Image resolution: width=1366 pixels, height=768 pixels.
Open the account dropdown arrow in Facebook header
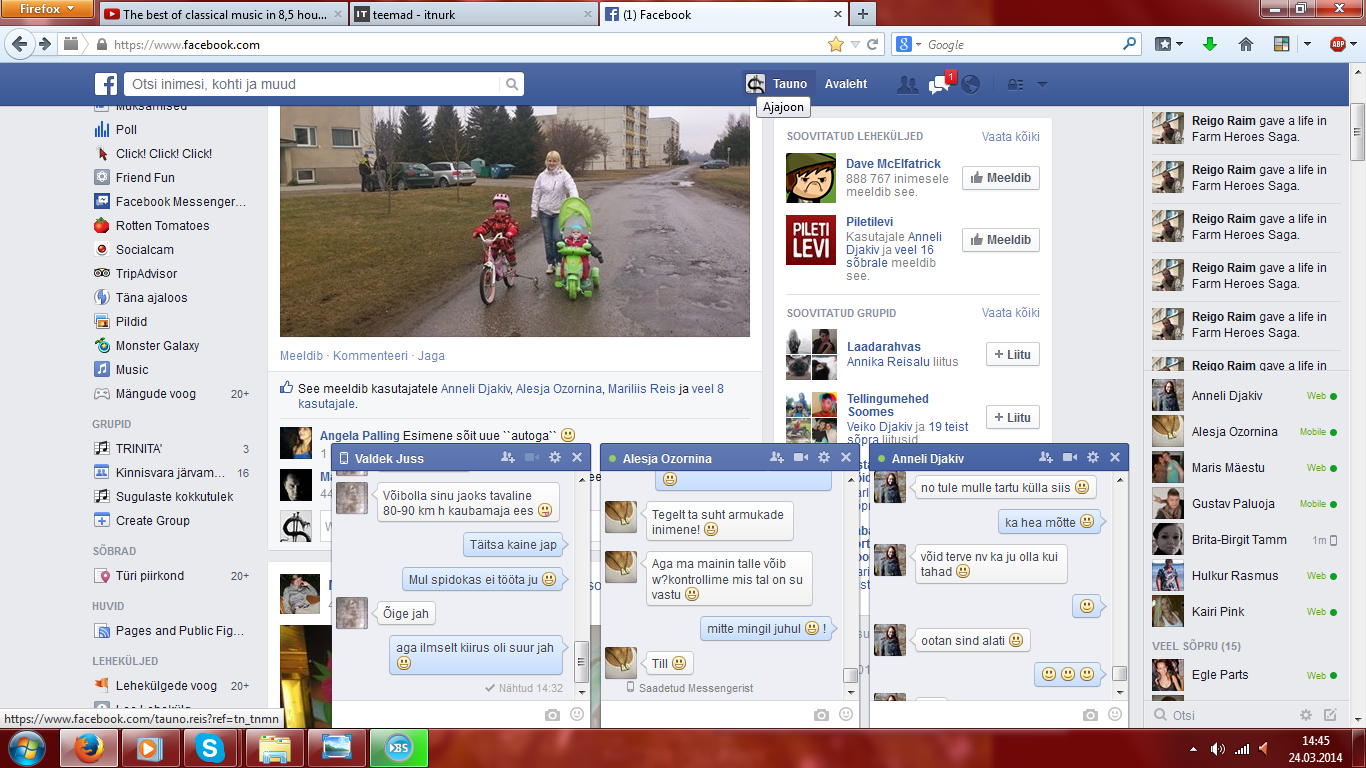[x=1043, y=85]
